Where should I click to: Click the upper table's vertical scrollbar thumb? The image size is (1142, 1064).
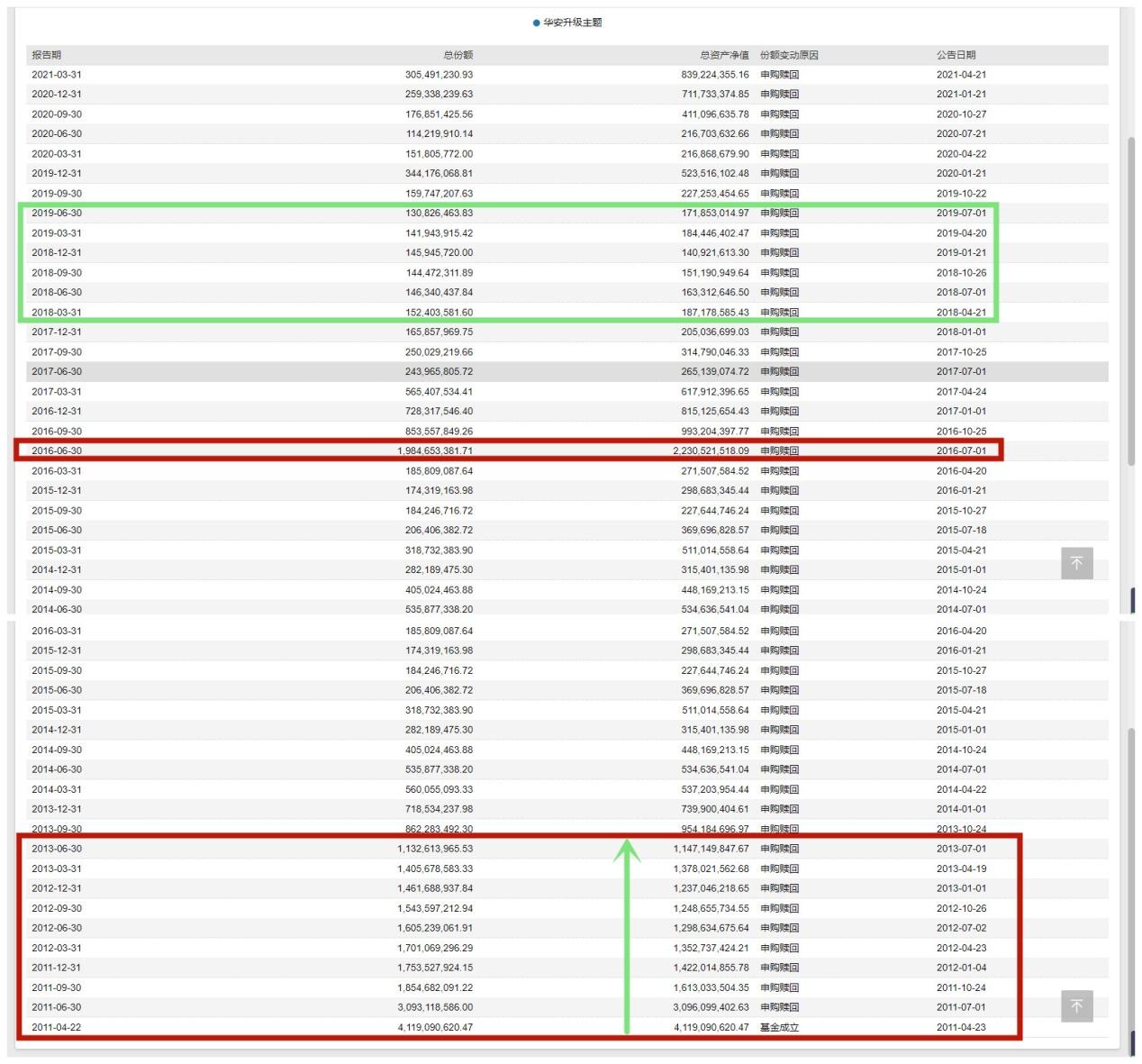(1131, 302)
